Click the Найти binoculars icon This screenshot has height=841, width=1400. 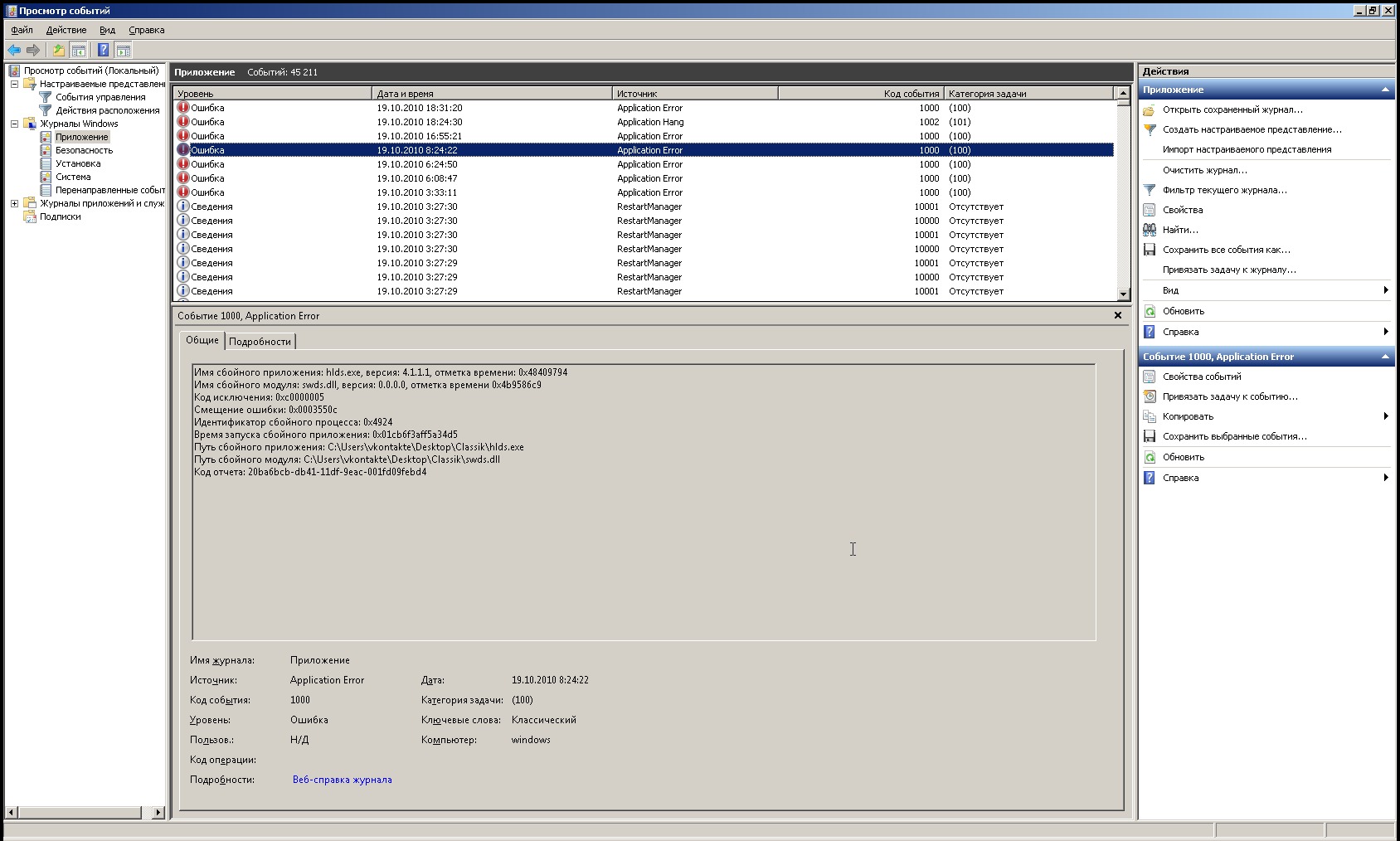click(x=1150, y=230)
